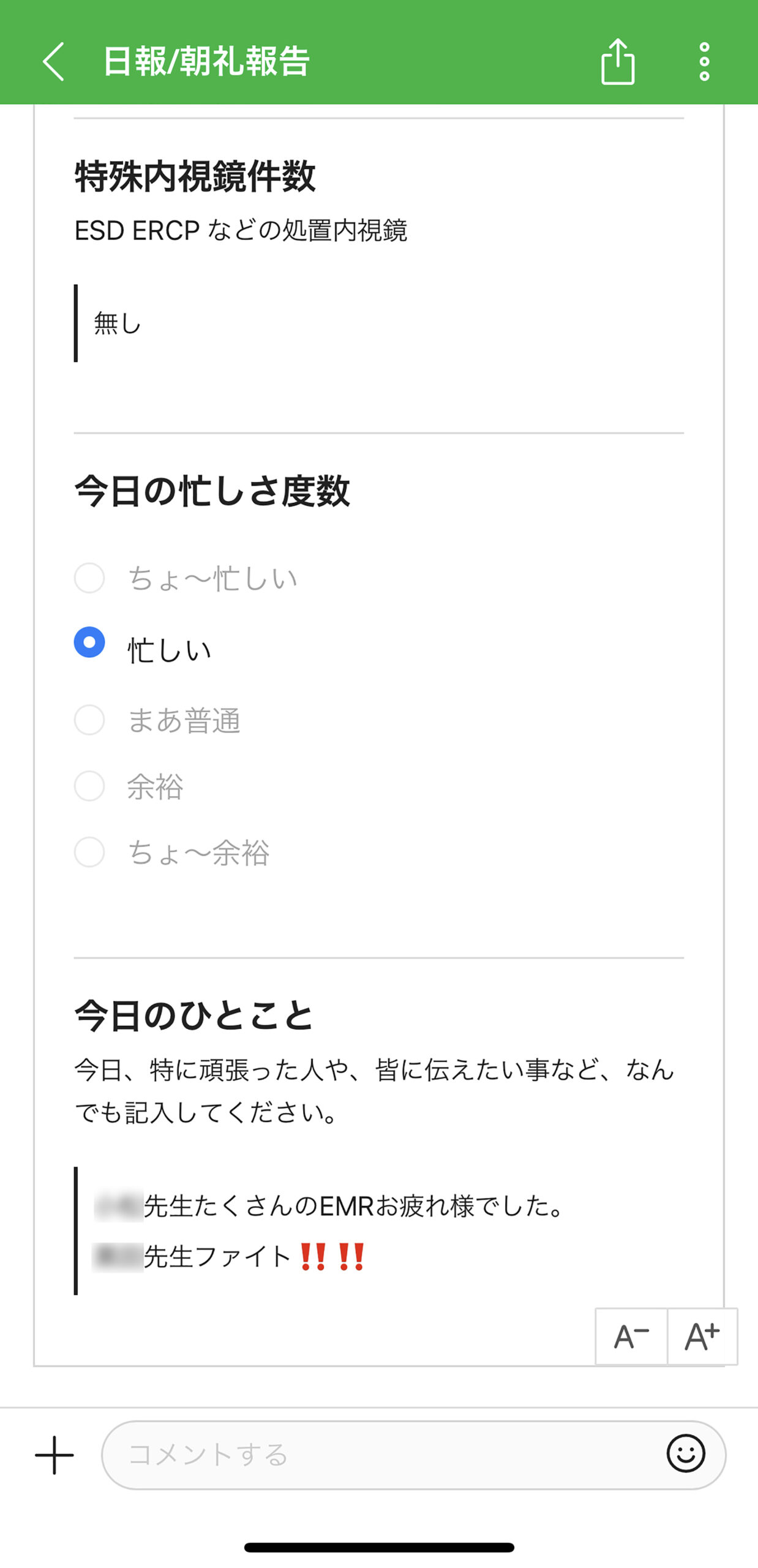
Task: Select the 忙しい radio option
Action: [x=89, y=643]
